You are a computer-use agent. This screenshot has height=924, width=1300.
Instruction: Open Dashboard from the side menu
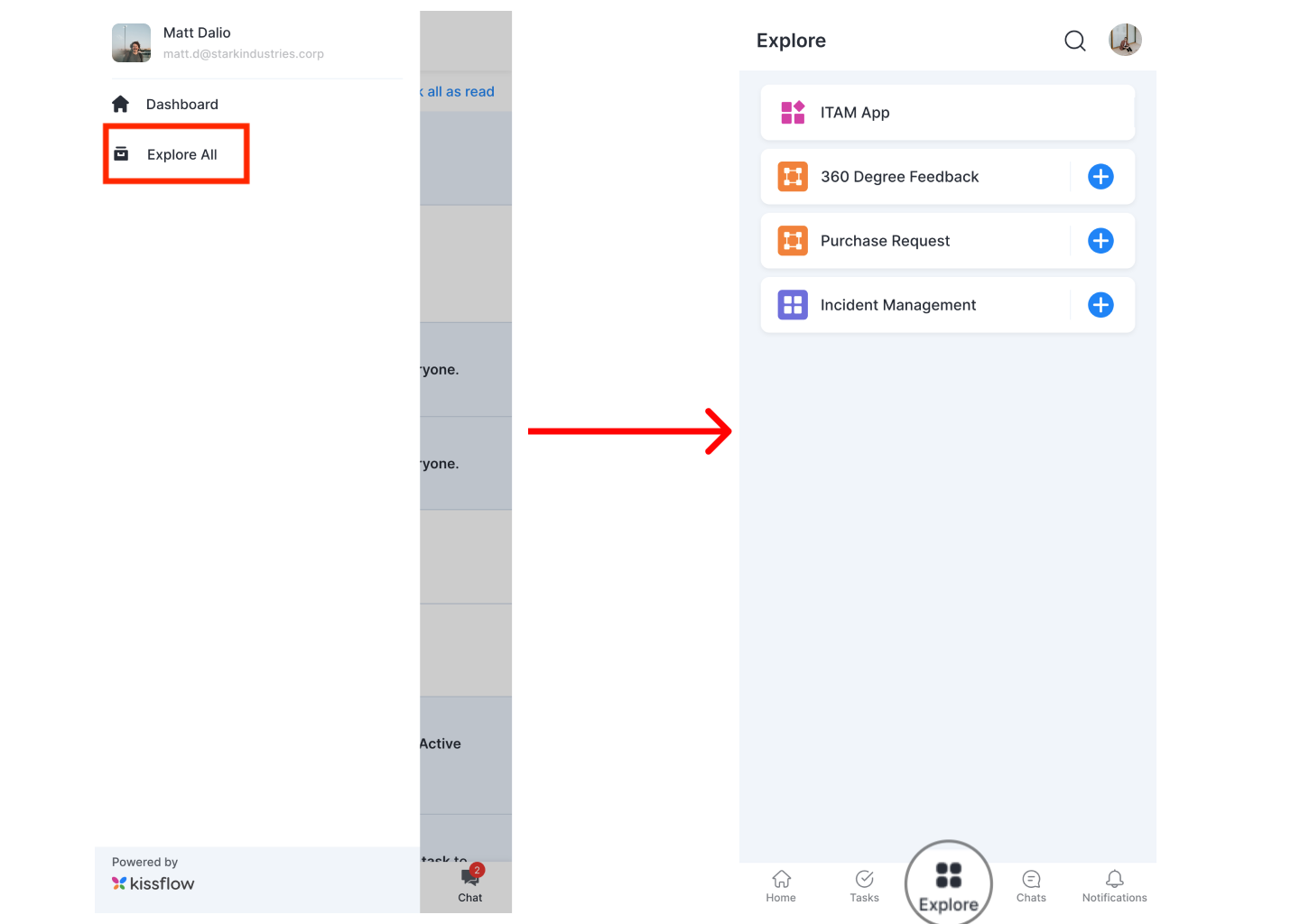182,105
